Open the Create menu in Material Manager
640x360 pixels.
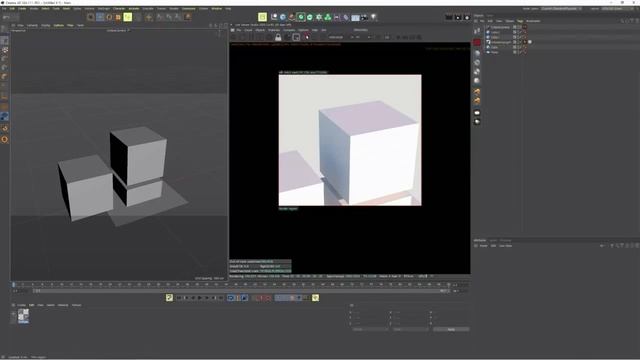[21, 305]
